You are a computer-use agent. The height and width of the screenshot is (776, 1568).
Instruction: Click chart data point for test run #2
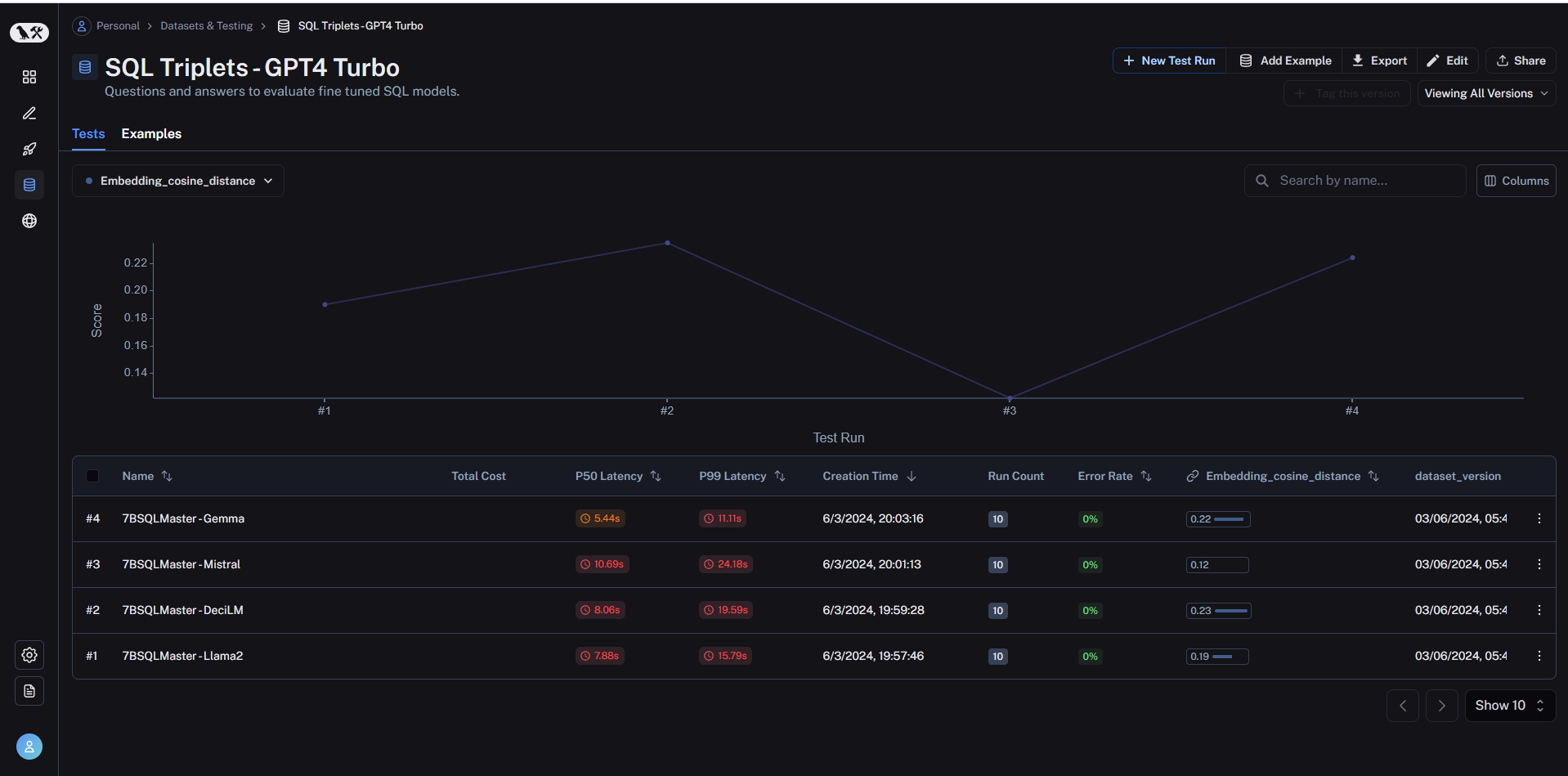(667, 243)
